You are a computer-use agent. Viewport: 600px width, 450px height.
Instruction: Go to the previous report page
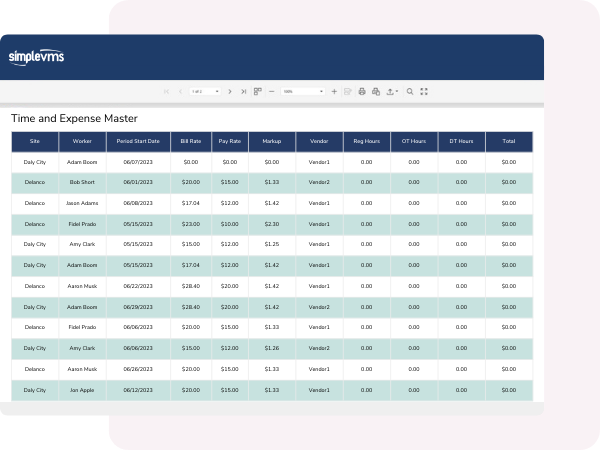coord(180,91)
